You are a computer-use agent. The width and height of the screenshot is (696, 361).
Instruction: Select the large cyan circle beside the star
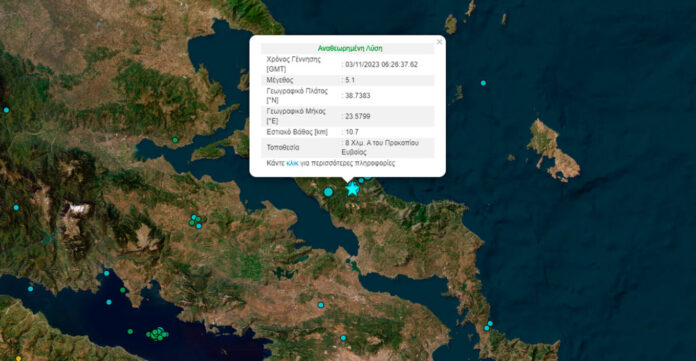point(328,192)
